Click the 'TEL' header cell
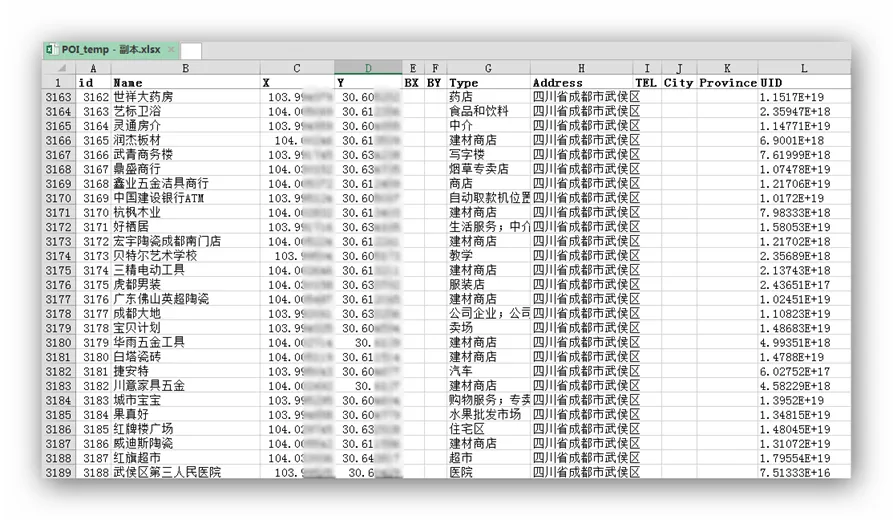This screenshot has height=520, width=893. pos(646,83)
